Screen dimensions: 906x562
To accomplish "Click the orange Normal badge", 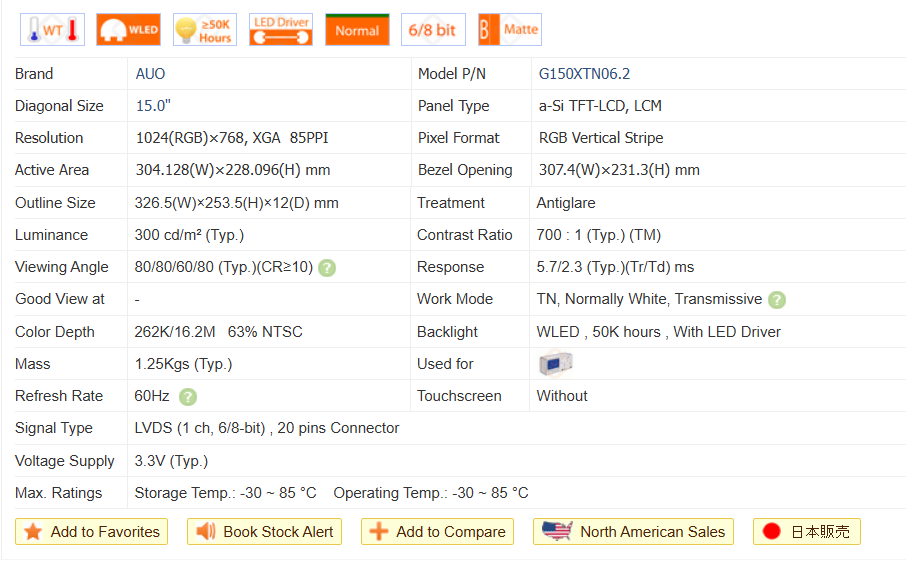I will pyautogui.click(x=357, y=30).
